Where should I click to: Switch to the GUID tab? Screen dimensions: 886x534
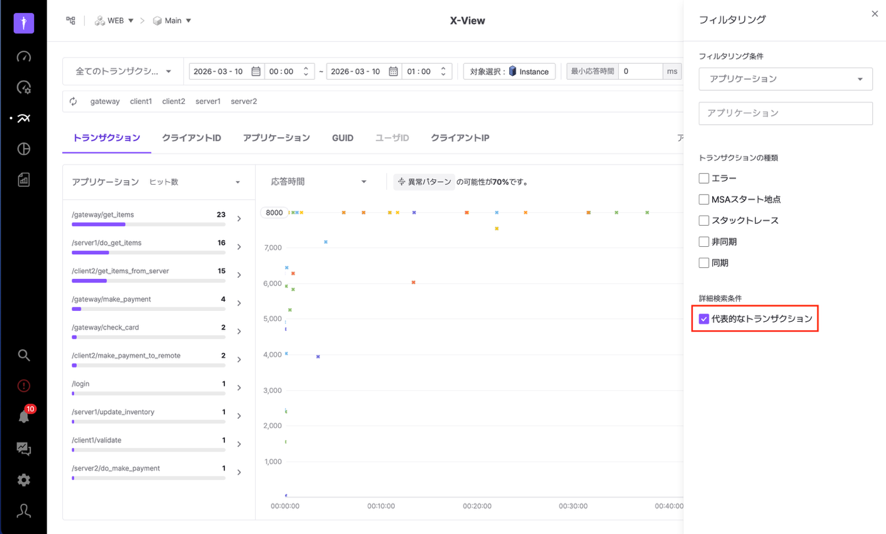(x=342, y=138)
